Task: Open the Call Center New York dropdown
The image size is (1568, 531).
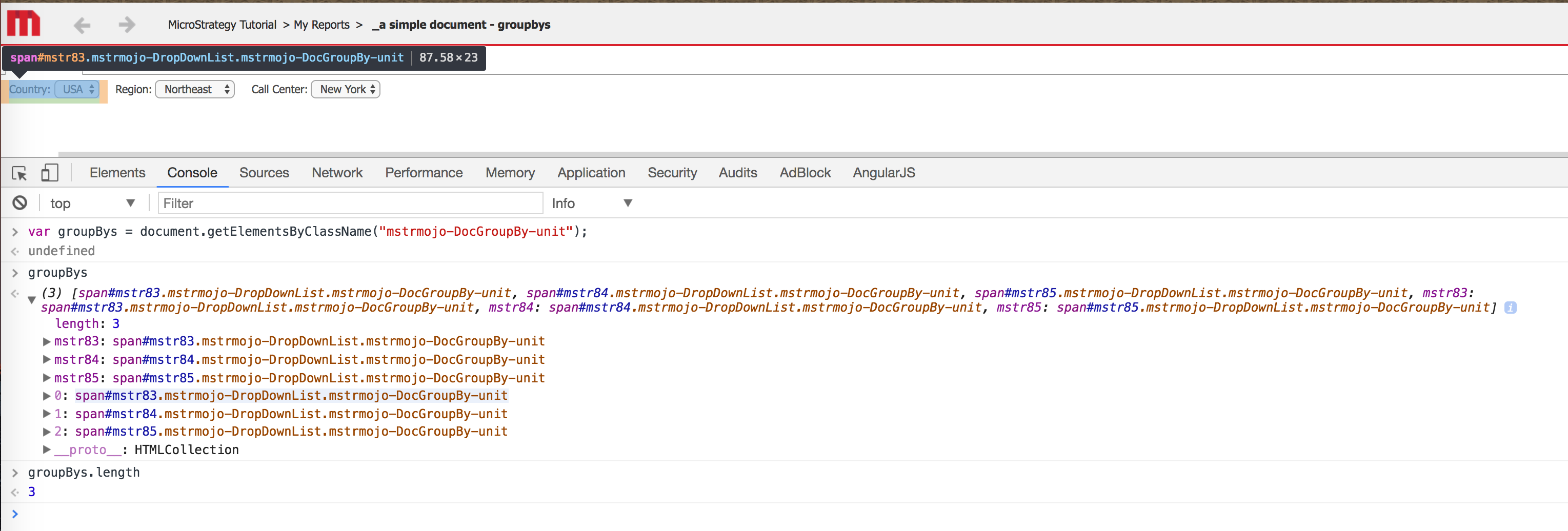Action: 346,89
